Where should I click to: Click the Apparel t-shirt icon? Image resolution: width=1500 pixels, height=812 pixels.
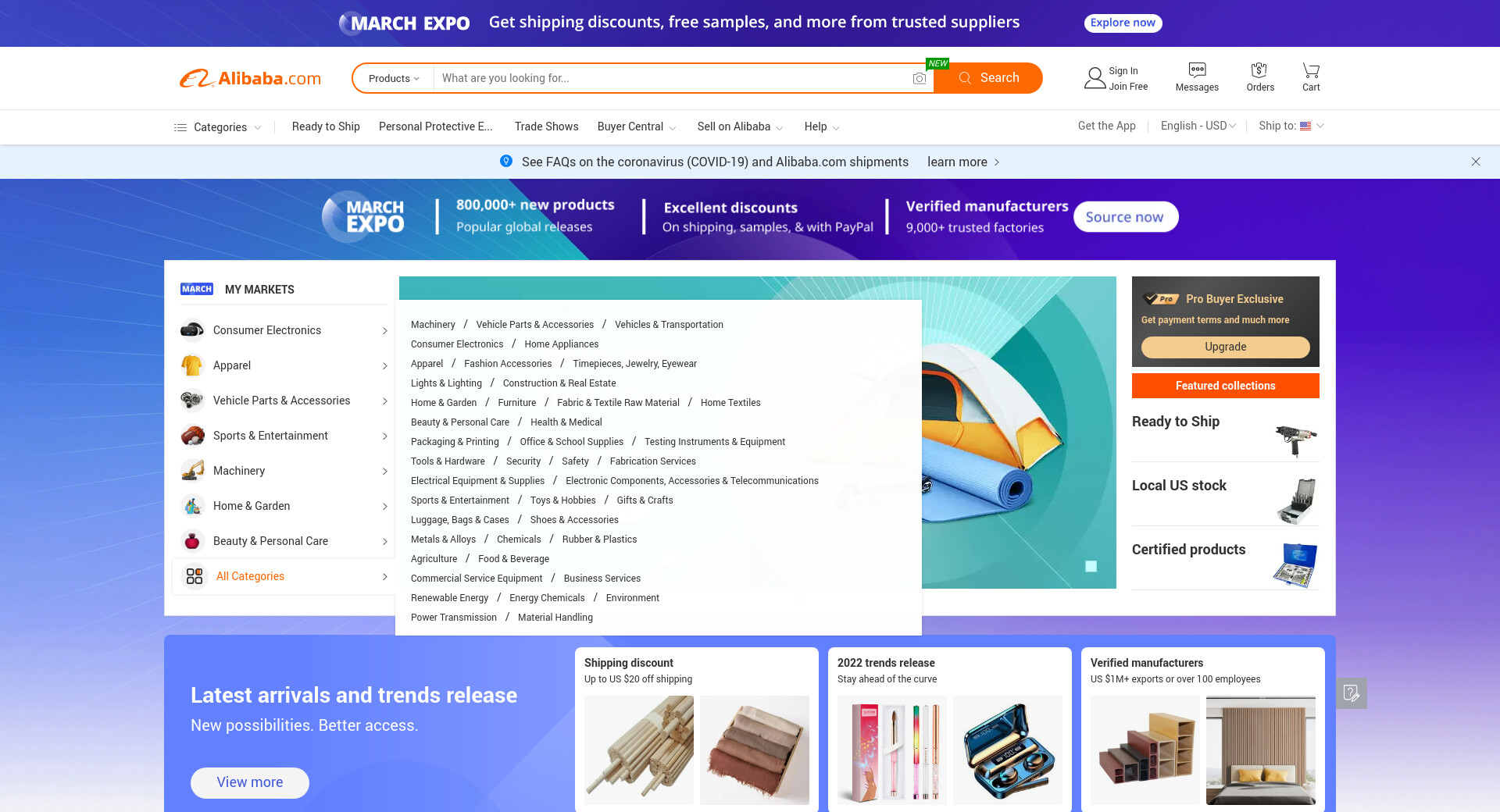[192, 365]
